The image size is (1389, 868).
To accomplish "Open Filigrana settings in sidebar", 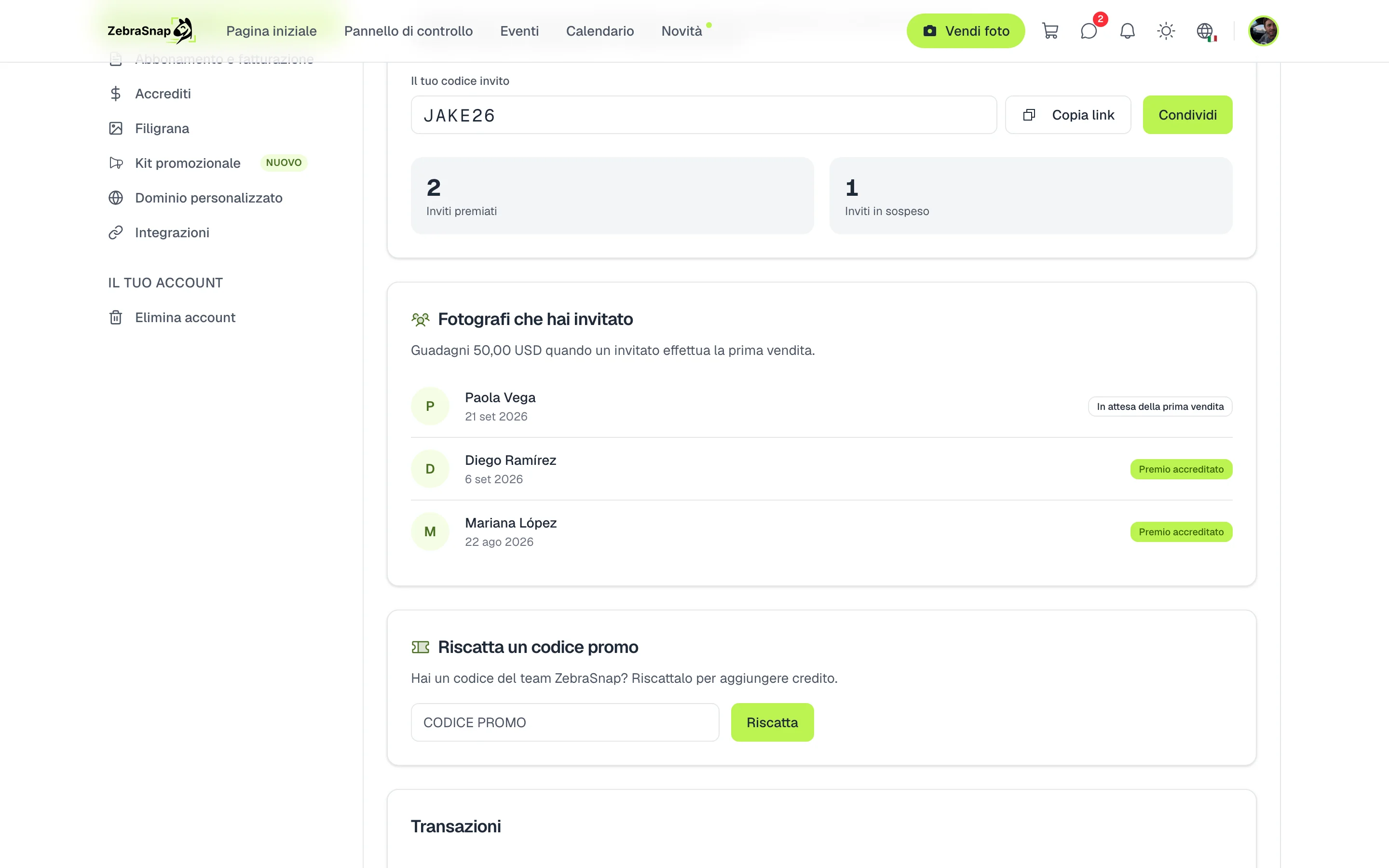I will coord(162,128).
